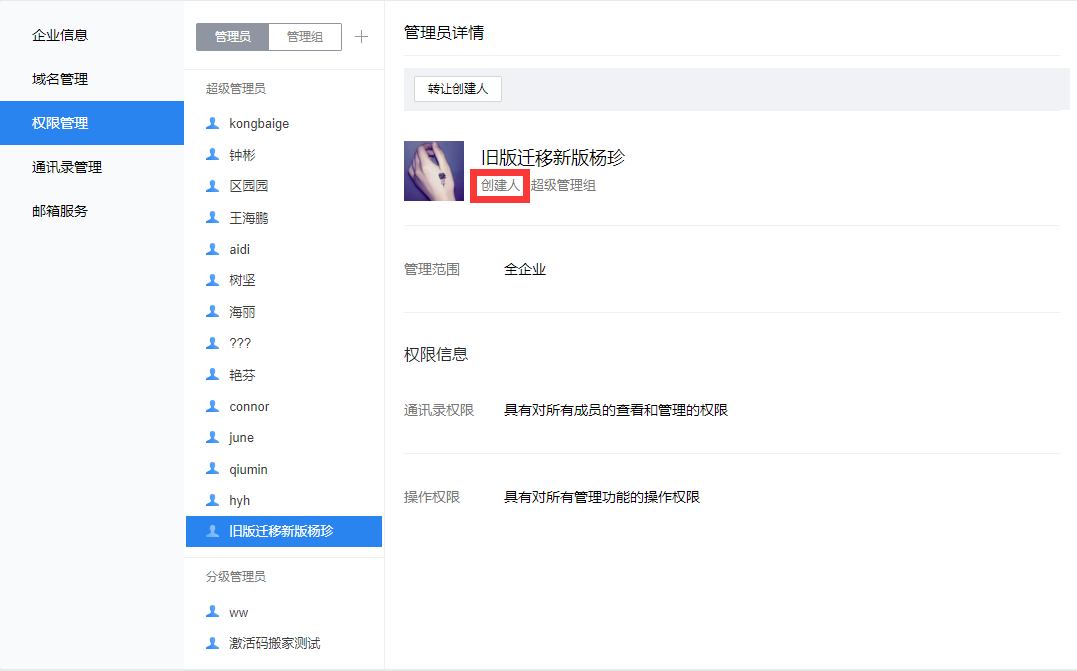This screenshot has width=1077, height=671.
Task: Click user icon next to june
Action: [x=212, y=437]
